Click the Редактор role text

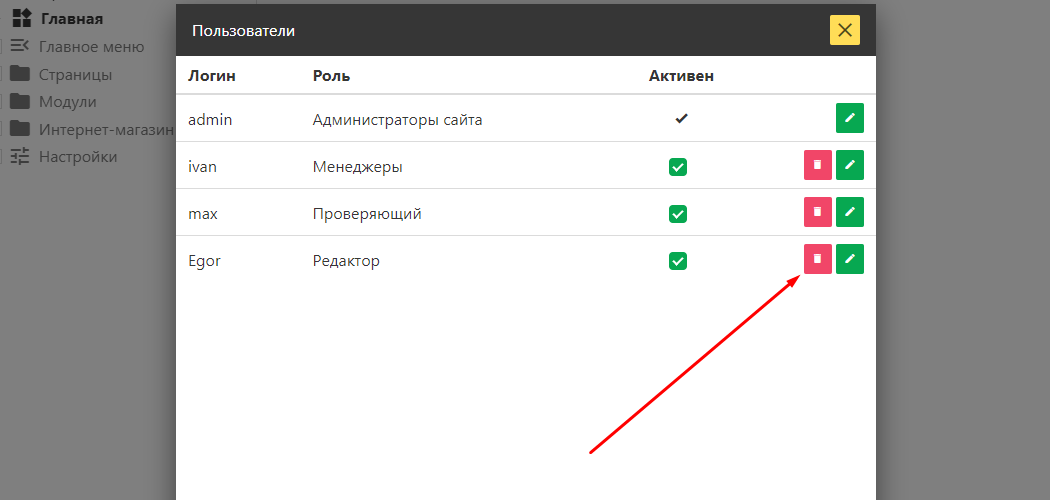(x=346, y=261)
